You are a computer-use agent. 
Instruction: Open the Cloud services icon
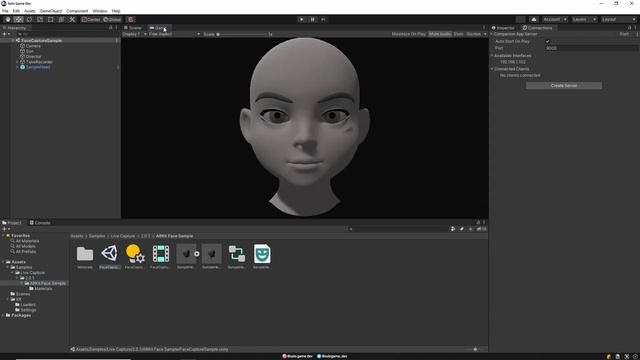pyautogui.click(x=534, y=20)
